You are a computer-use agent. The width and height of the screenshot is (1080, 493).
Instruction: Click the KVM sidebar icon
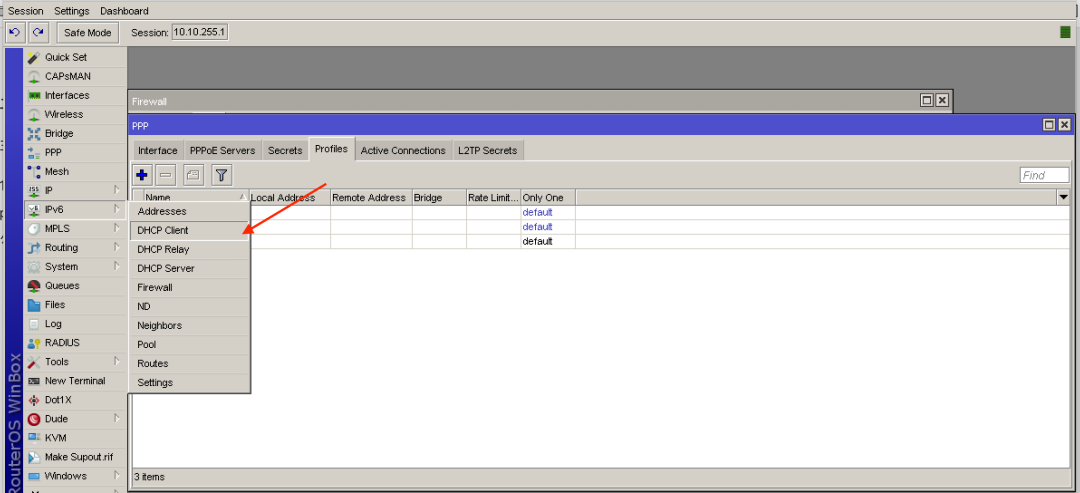coord(34,438)
